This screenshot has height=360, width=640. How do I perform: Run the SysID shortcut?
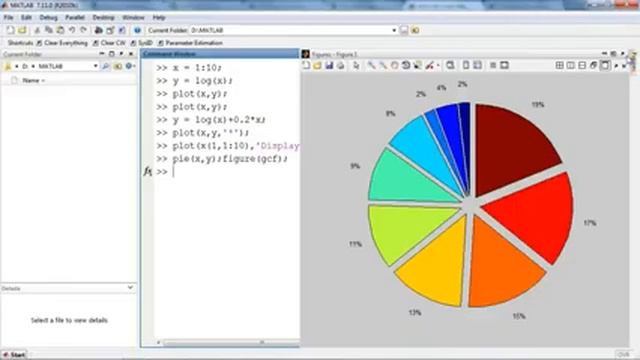pyautogui.click(x=142, y=43)
